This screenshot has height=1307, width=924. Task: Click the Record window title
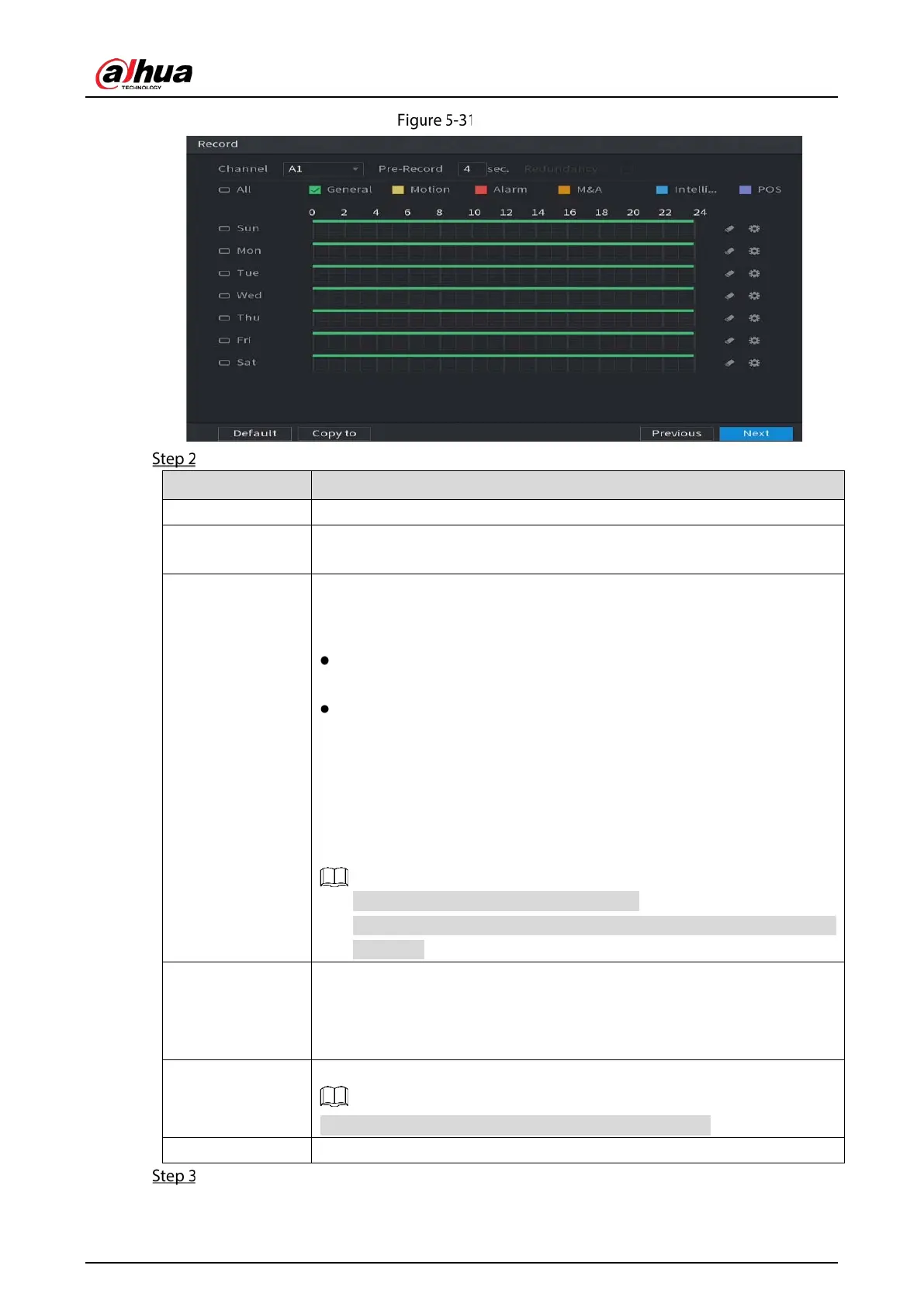[x=218, y=144]
